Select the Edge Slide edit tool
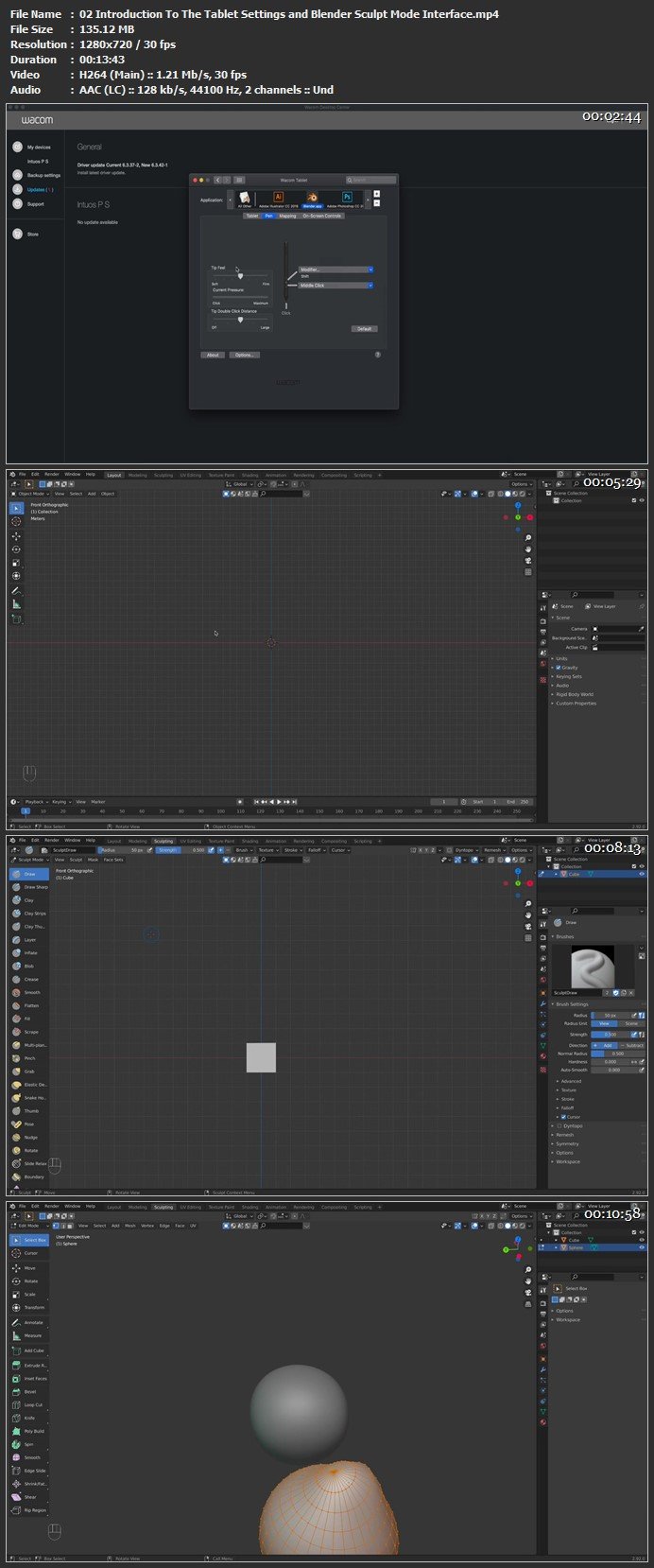Viewport: 654px width, 1568px height. click(x=29, y=1471)
